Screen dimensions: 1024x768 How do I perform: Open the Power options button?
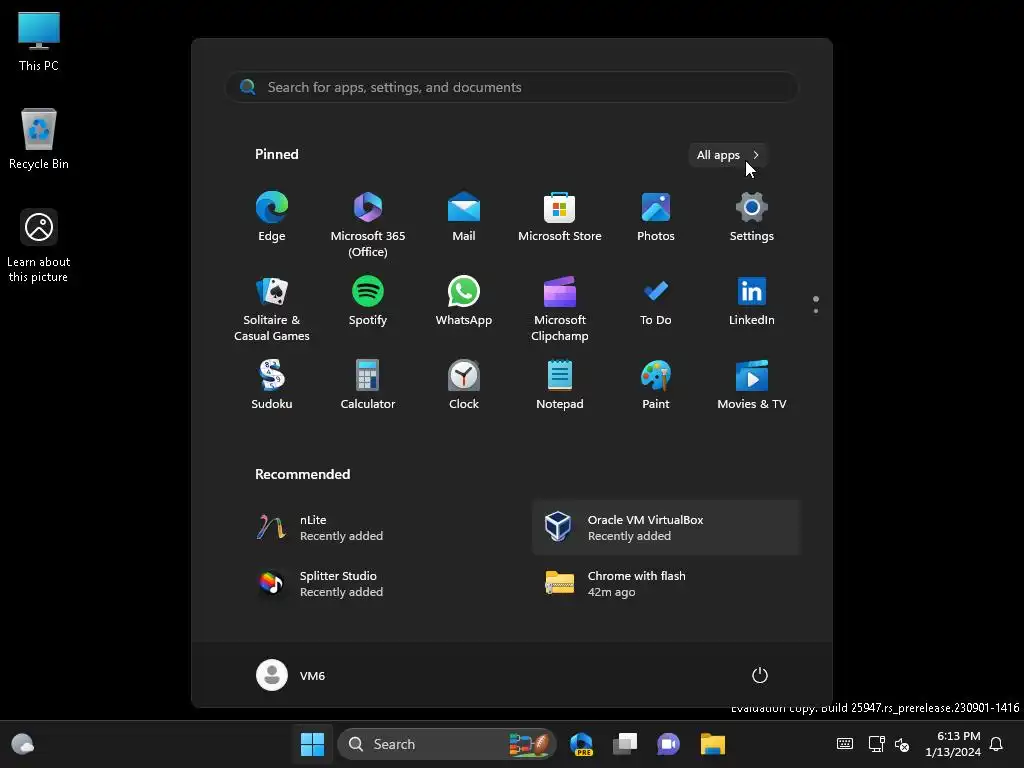760,675
